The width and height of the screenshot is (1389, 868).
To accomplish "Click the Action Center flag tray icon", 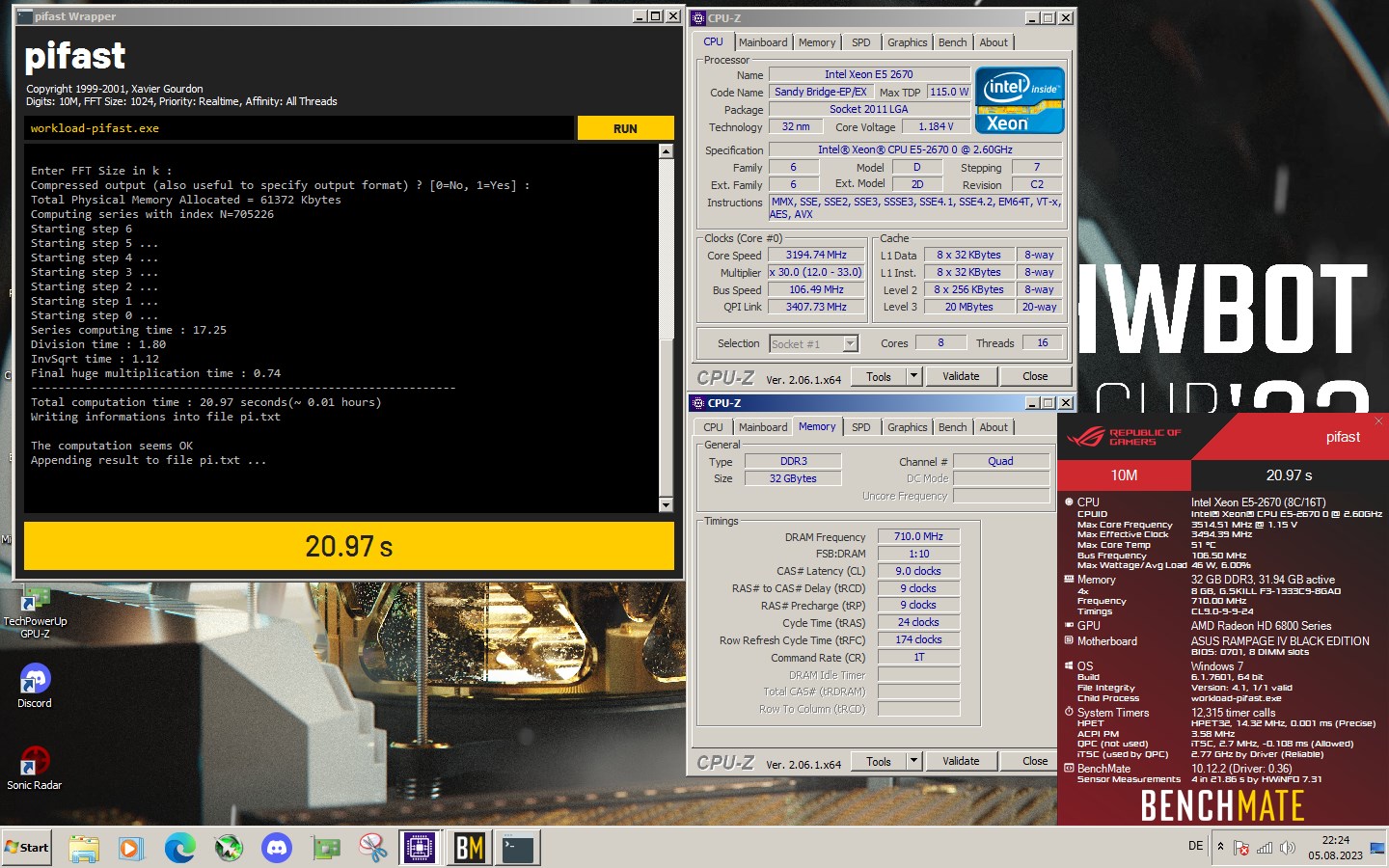I will (x=1241, y=848).
